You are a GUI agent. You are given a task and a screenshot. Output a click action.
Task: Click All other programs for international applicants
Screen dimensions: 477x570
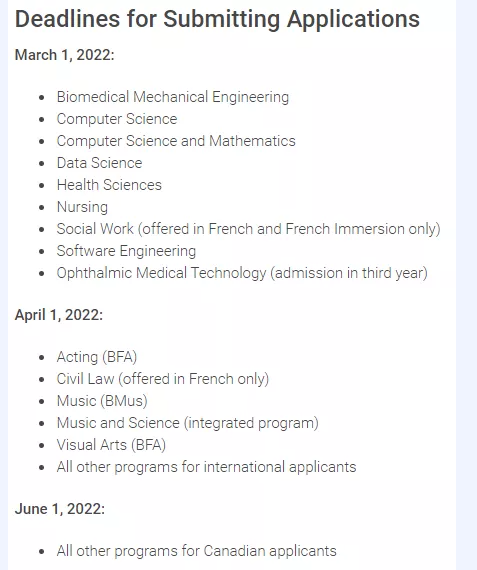207,467
